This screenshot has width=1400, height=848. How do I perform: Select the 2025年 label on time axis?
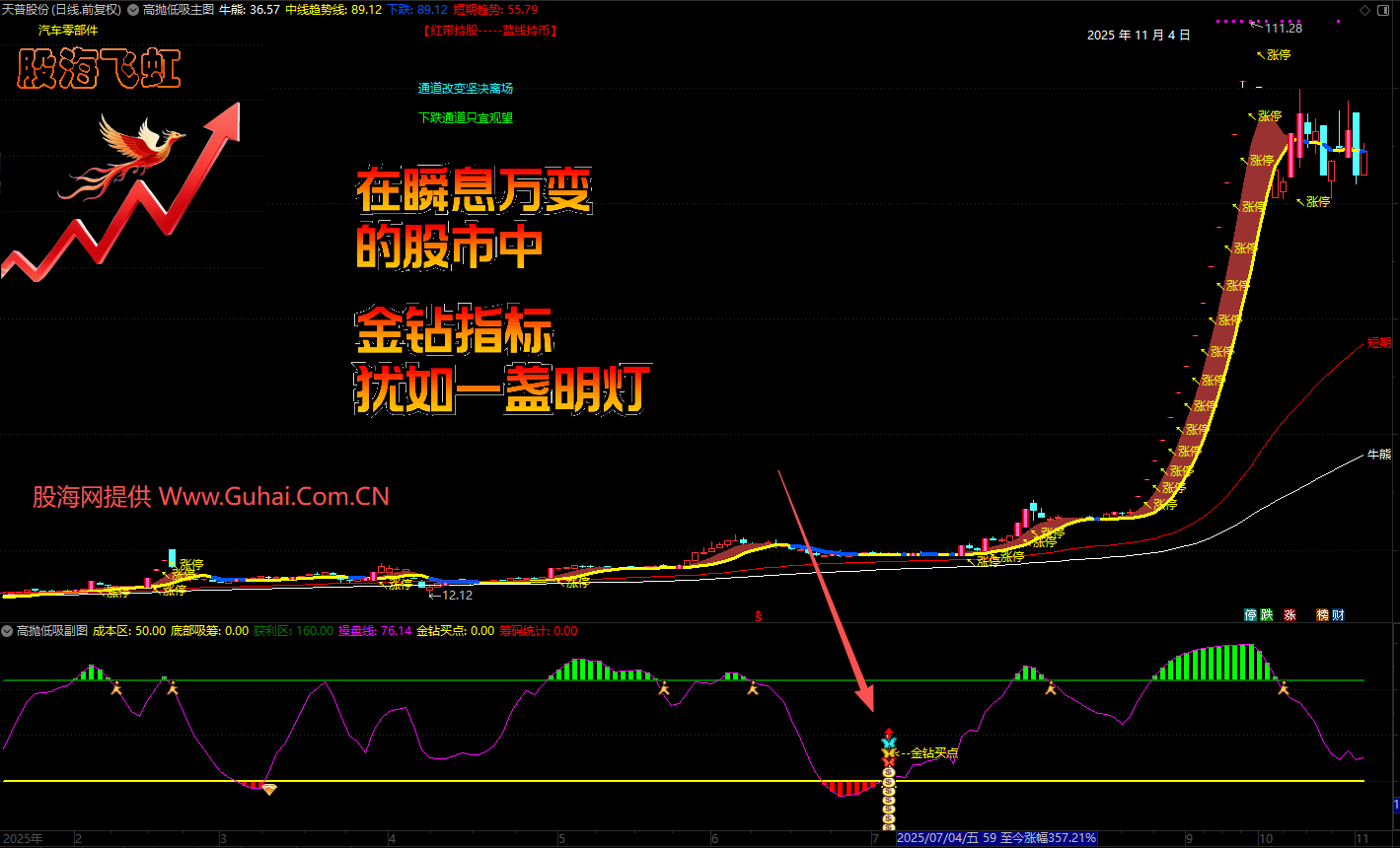(24, 839)
